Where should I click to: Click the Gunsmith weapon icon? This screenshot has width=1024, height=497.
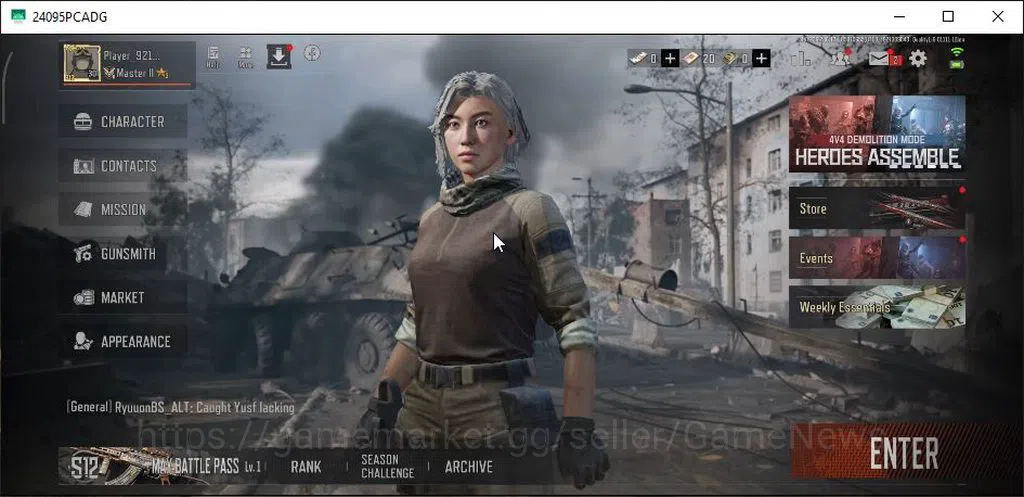(83, 253)
